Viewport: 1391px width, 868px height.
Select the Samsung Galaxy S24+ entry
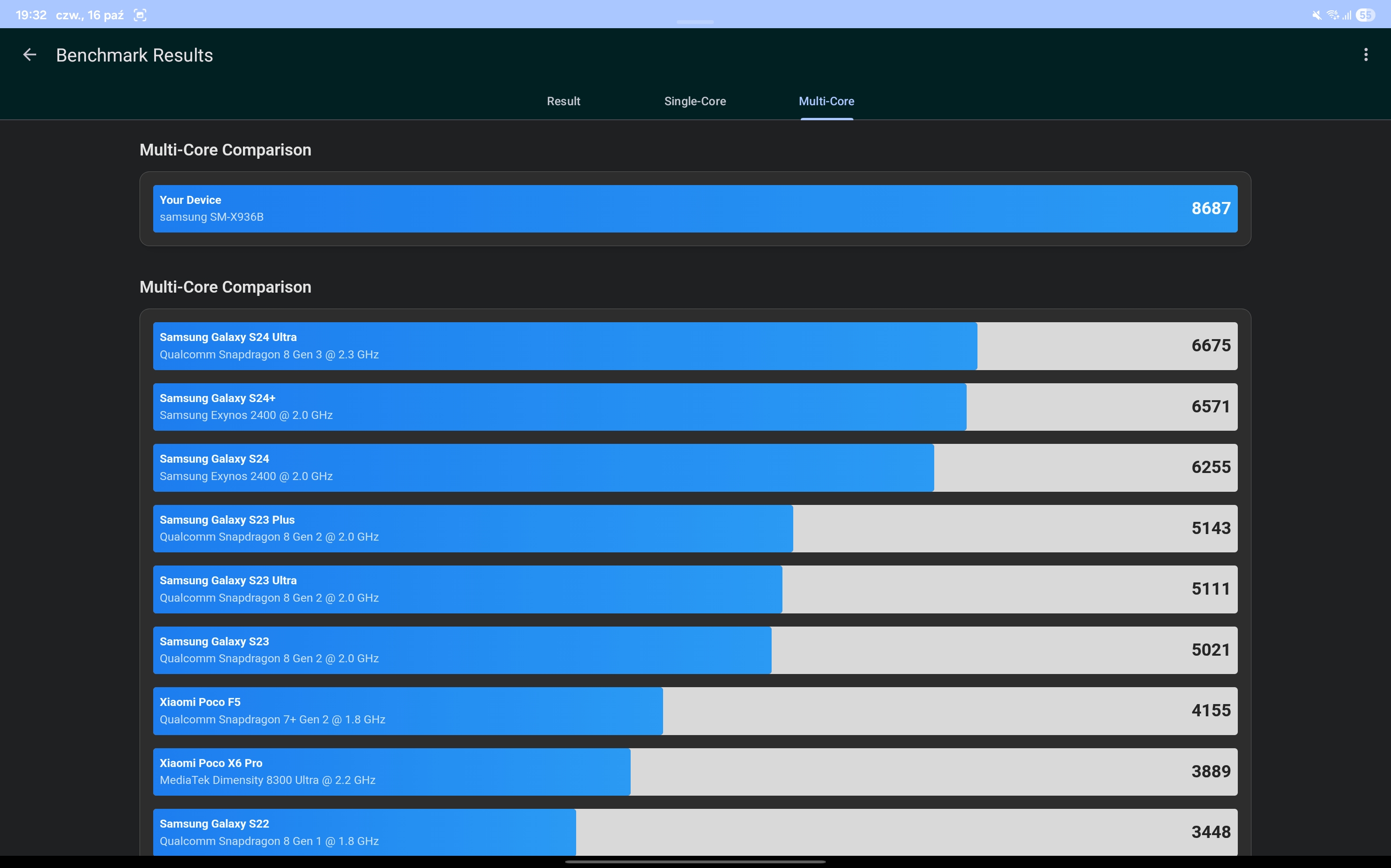point(695,406)
